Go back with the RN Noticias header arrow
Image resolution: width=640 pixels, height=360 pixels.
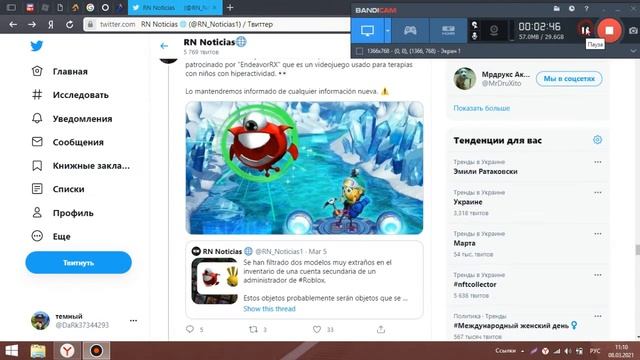point(164,46)
